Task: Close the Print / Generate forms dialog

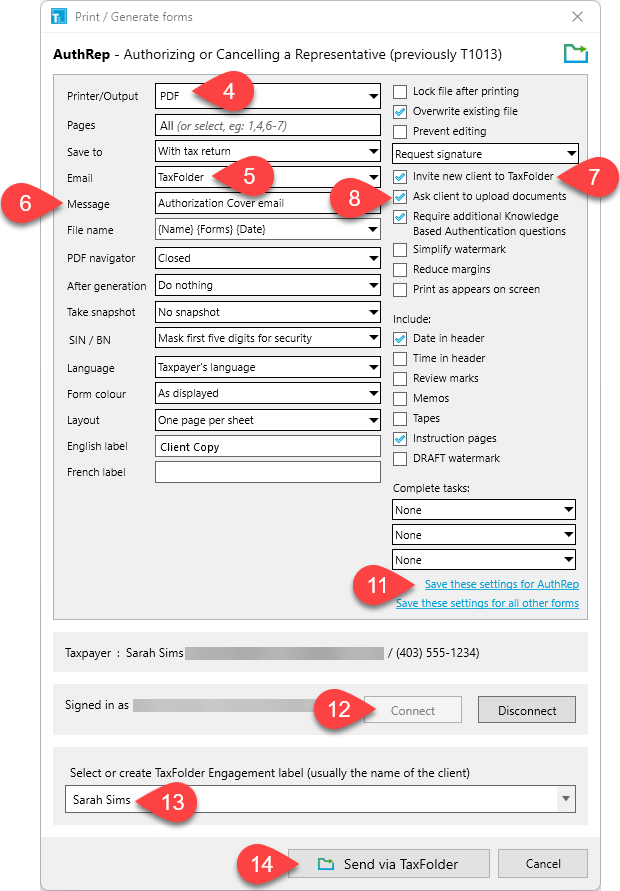Action: [x=577, y=17]
